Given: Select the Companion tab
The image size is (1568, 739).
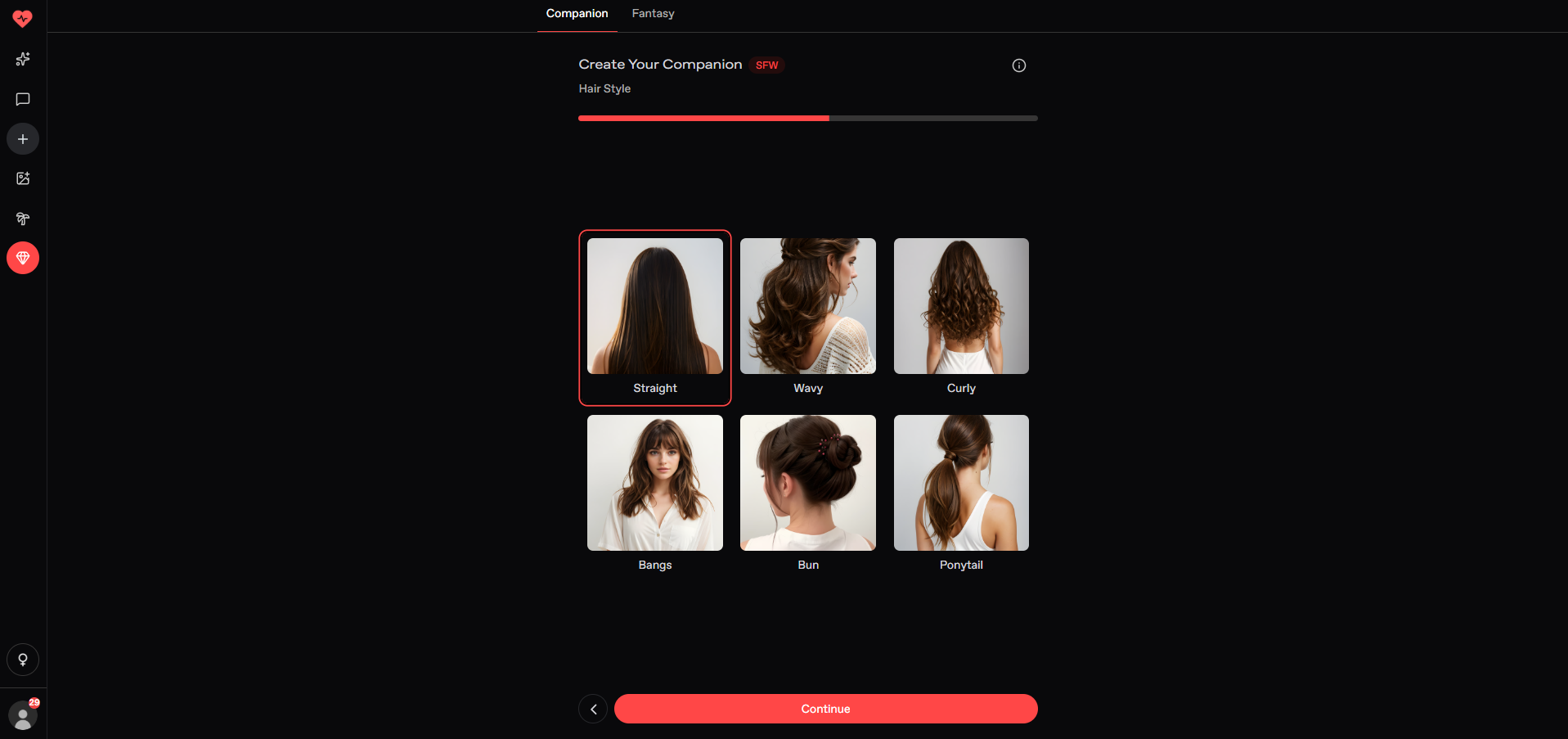Looking at the screenshot, I should (577, 14).
